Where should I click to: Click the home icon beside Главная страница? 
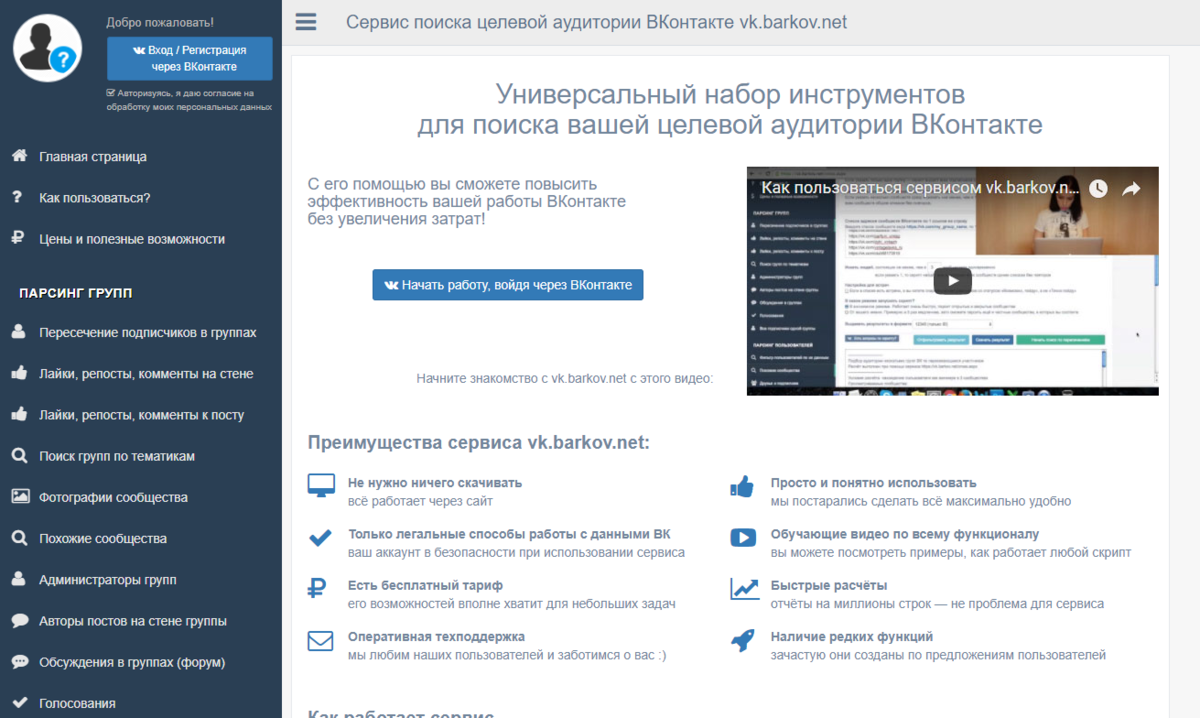pyautogui.click(x=22, y=156)
